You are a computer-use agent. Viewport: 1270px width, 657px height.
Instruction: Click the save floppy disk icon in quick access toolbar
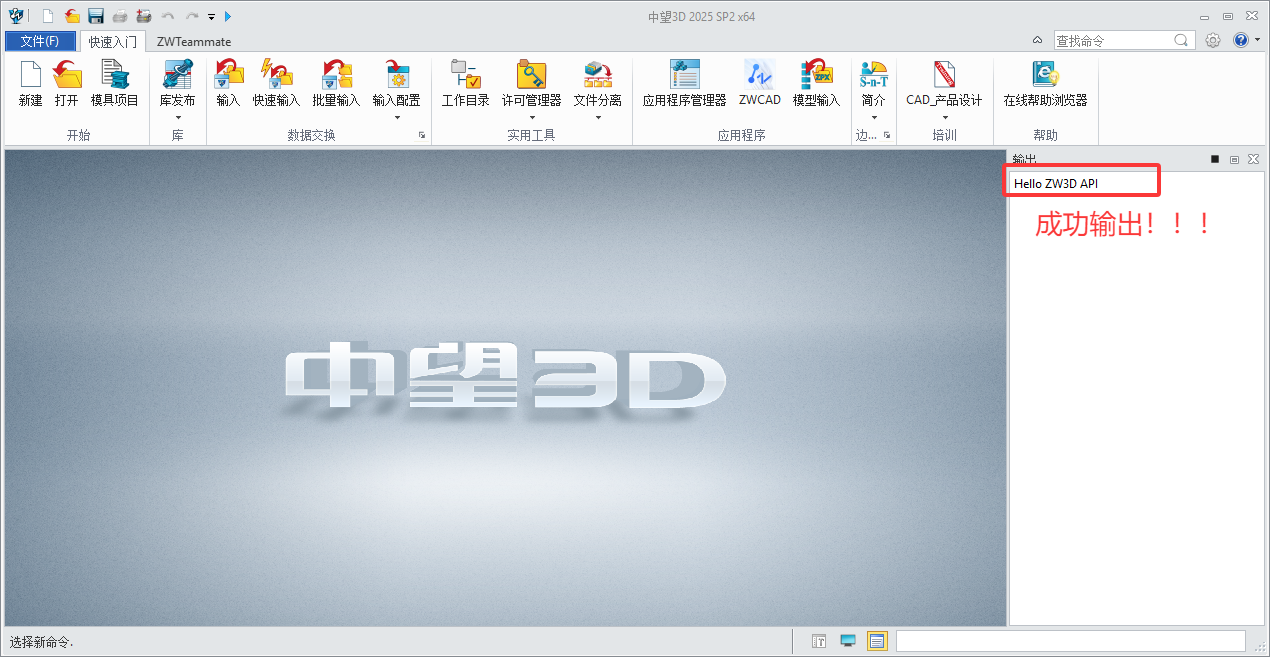pyautogui.click(x=96, y=16)
